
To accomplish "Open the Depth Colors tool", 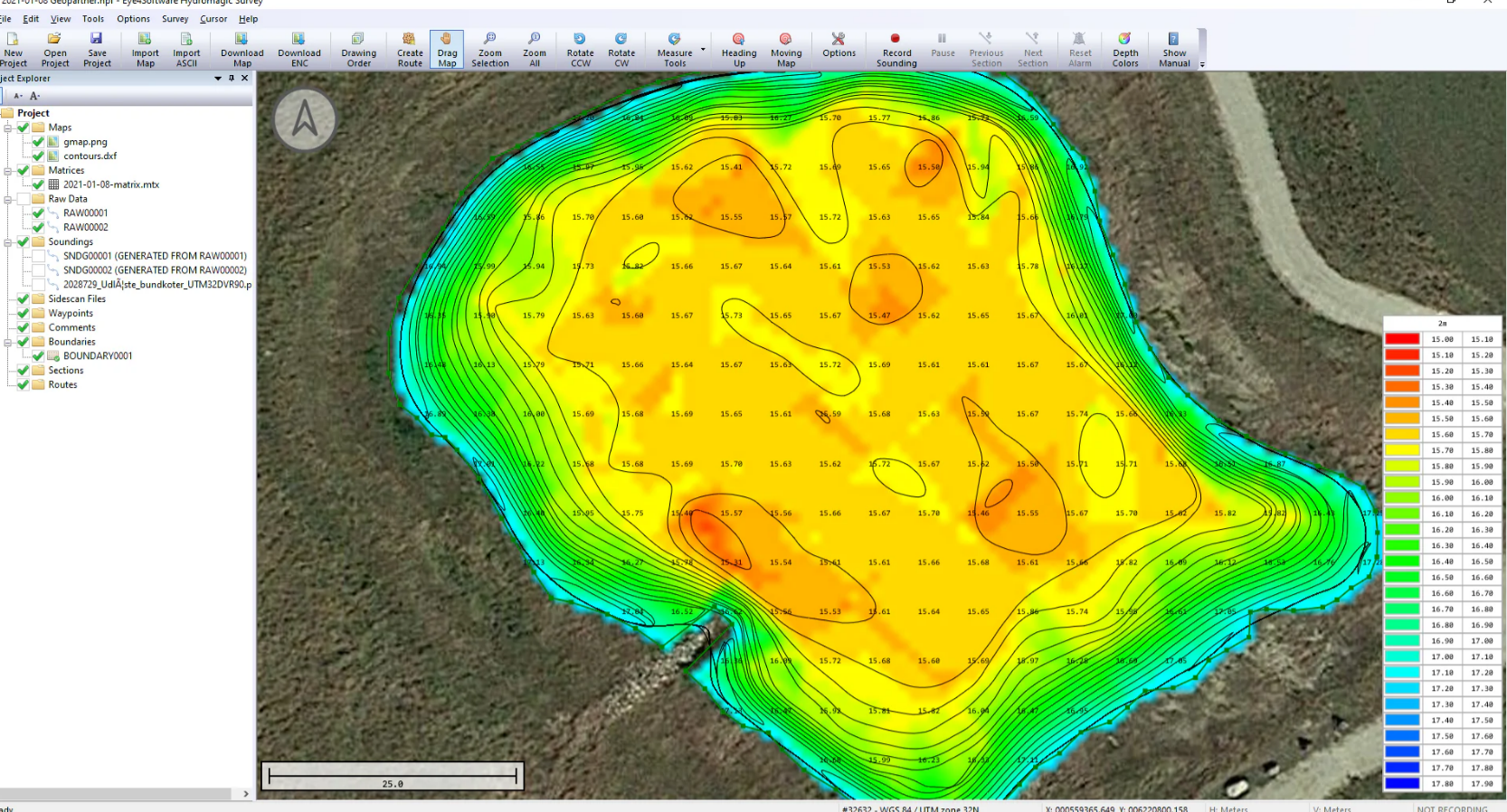I will 1124,49.
